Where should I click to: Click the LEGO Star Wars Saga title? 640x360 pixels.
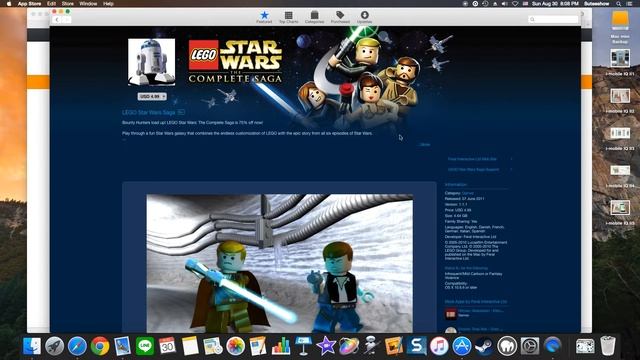(149, 112)
